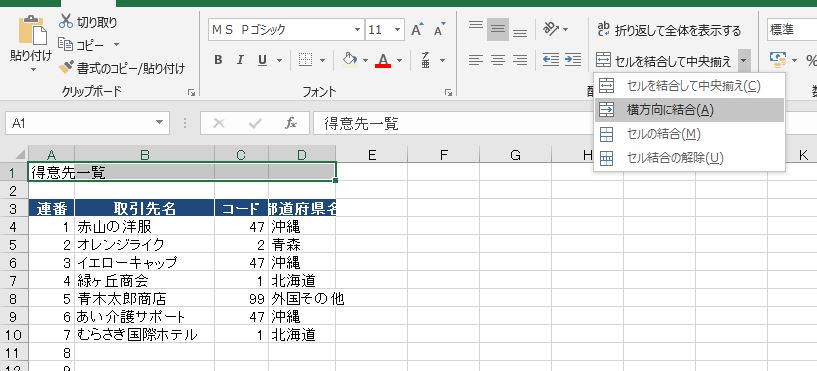Click cell containing イエローキャップ
This screenshot has width=817, height=371.
pos(145,262)
